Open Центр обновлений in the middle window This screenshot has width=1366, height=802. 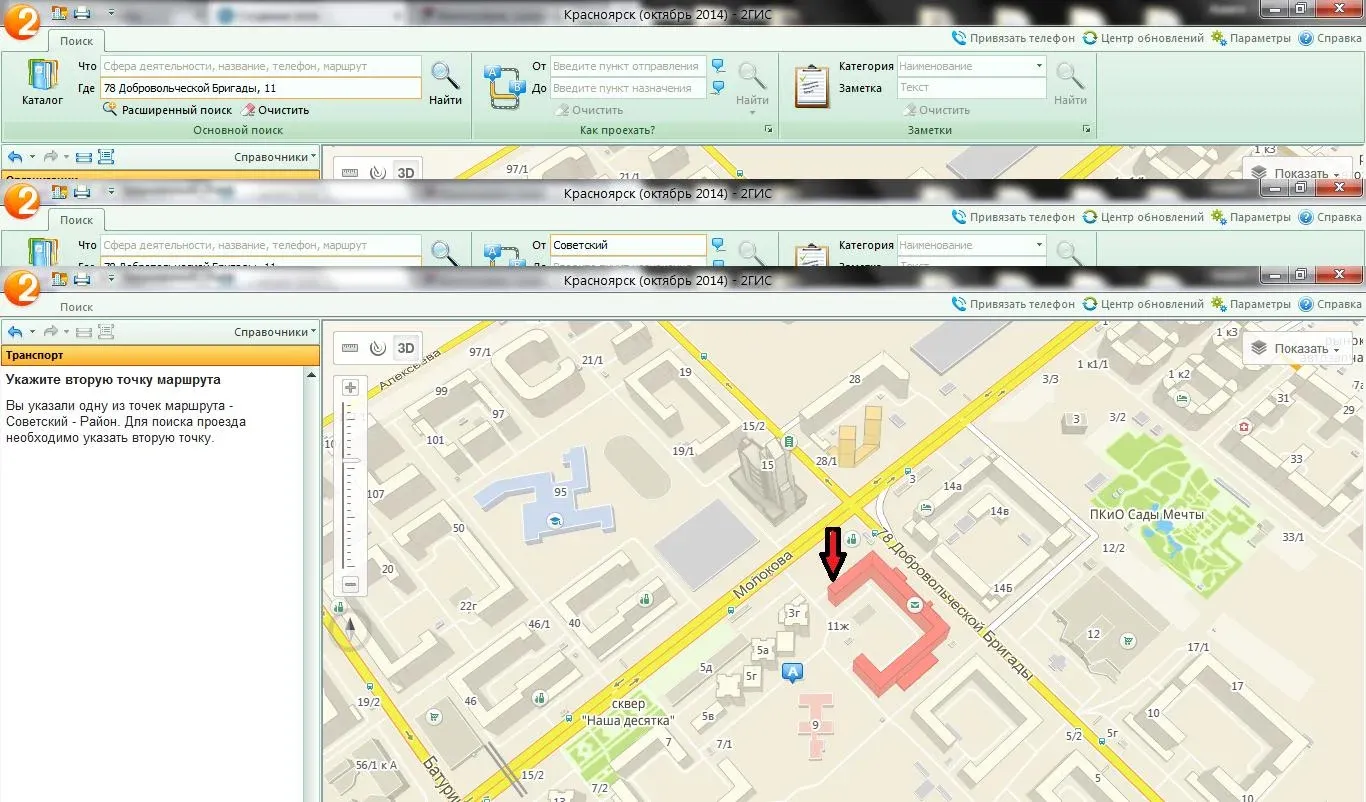click(1143, 217)
